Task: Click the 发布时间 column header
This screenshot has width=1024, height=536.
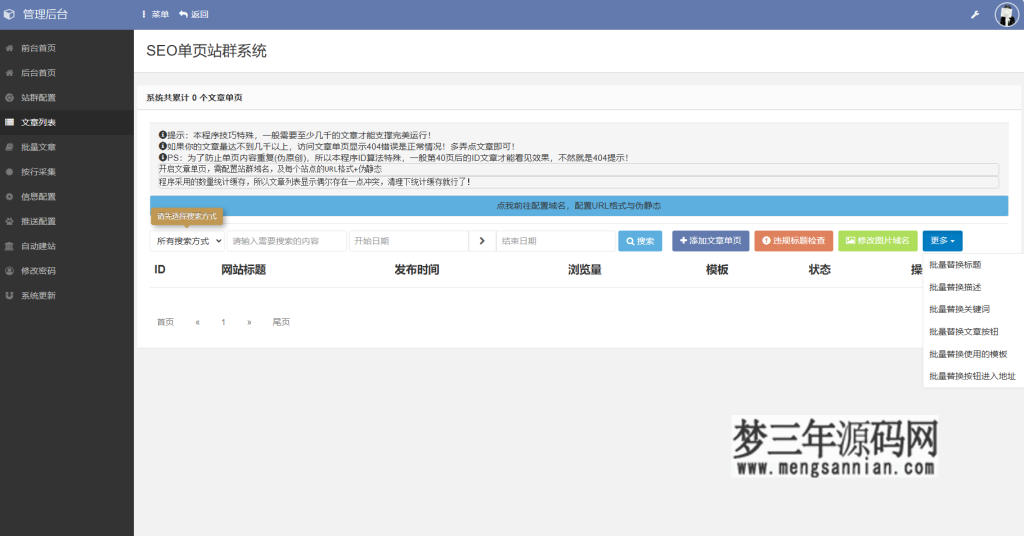Action: click(417, 270)
